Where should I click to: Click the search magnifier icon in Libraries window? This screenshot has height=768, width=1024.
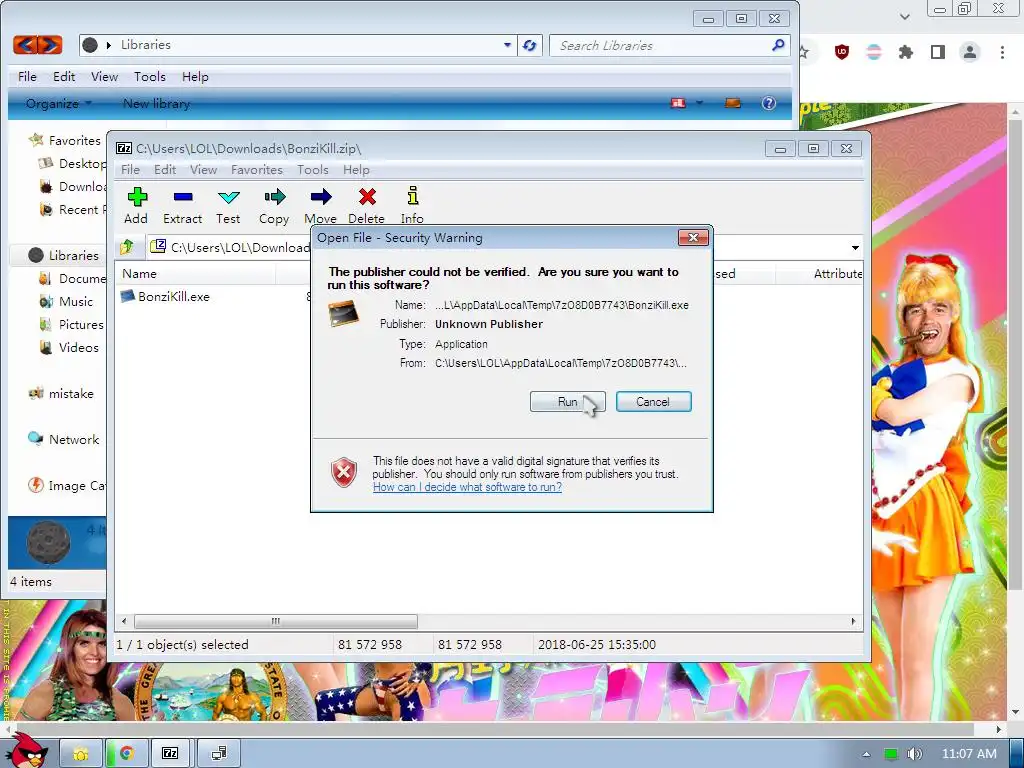pyautogui.click(x=778, y=45)
